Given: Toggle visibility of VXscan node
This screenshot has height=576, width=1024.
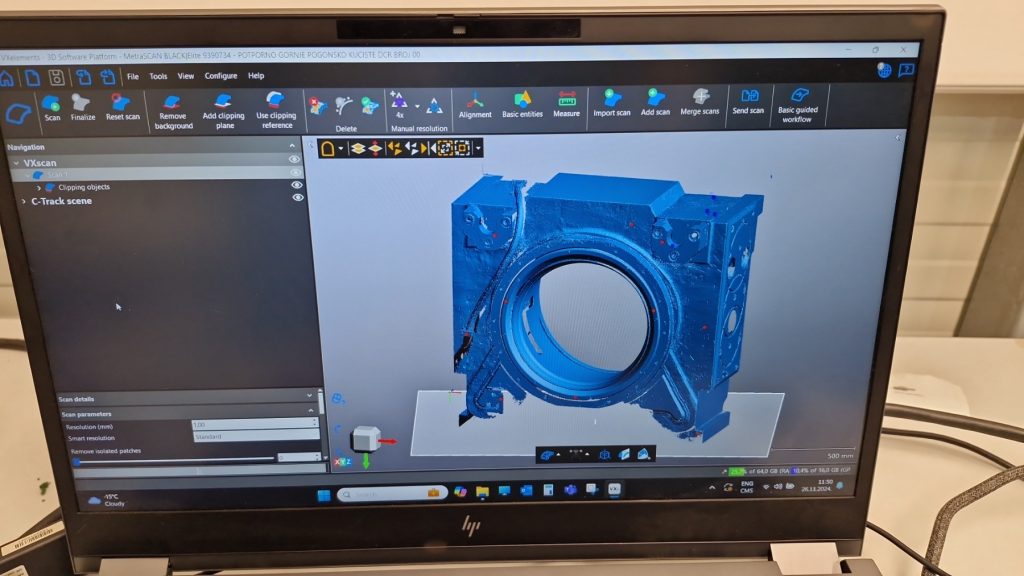Looking at the screenshot, I should pos(295,159).
